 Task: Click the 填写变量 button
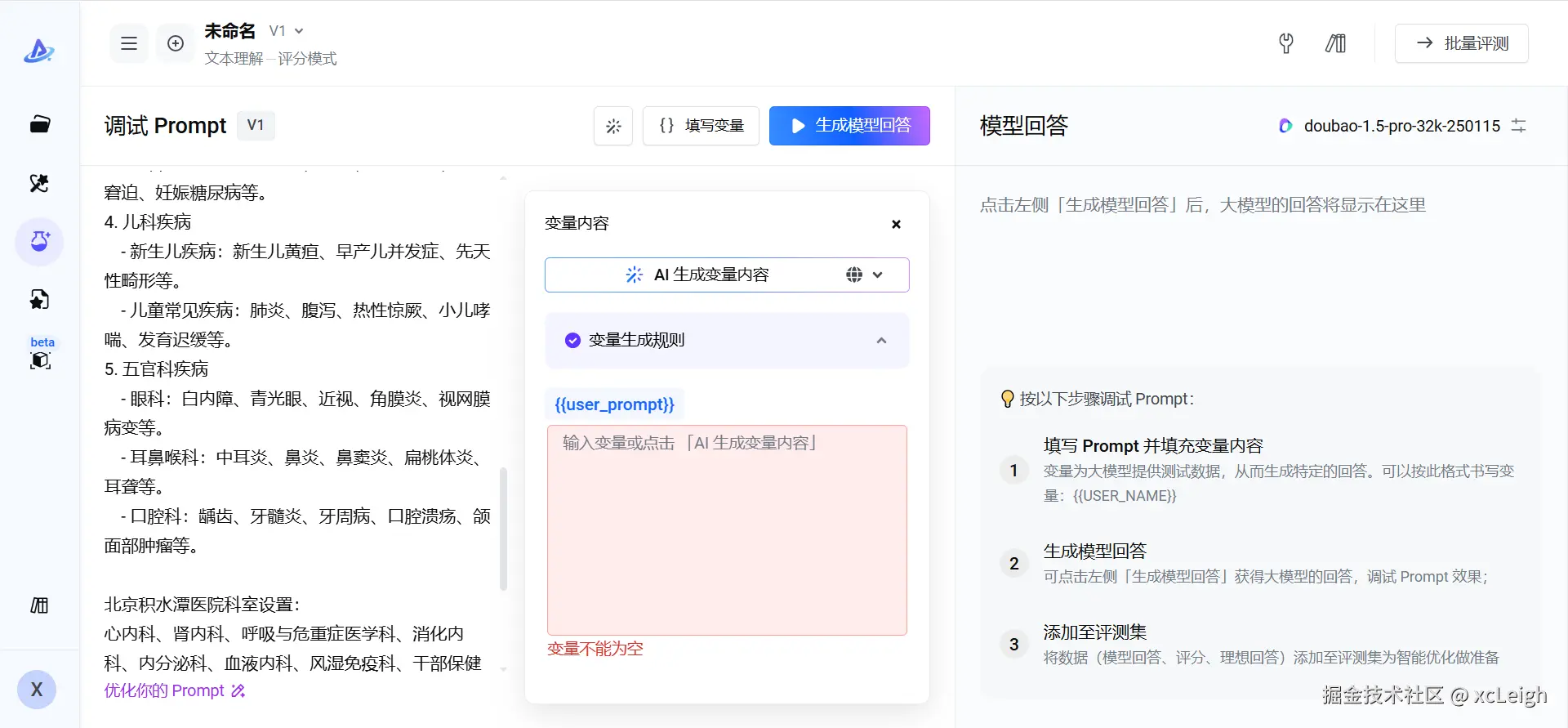click(x=701, y=126)
